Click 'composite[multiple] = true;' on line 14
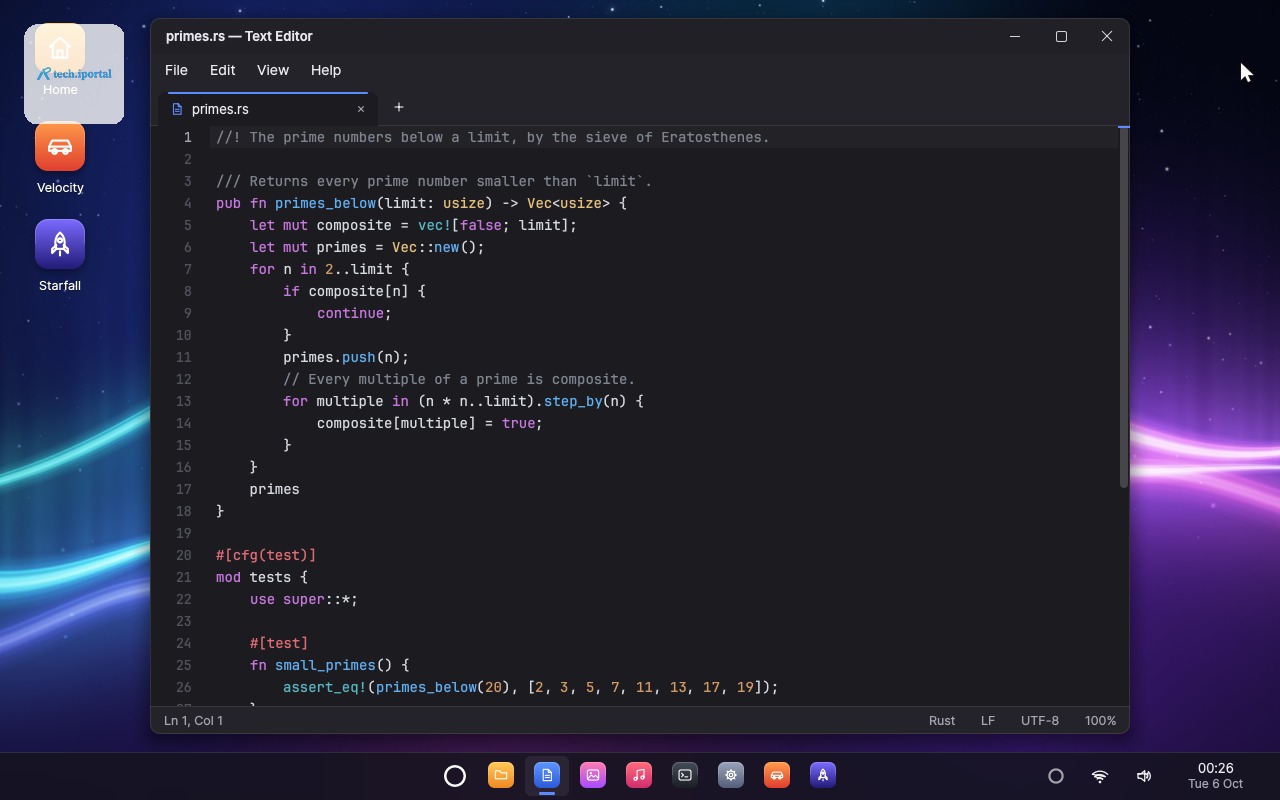Viewport: 1280px width, 800px height. pos(430,423)
